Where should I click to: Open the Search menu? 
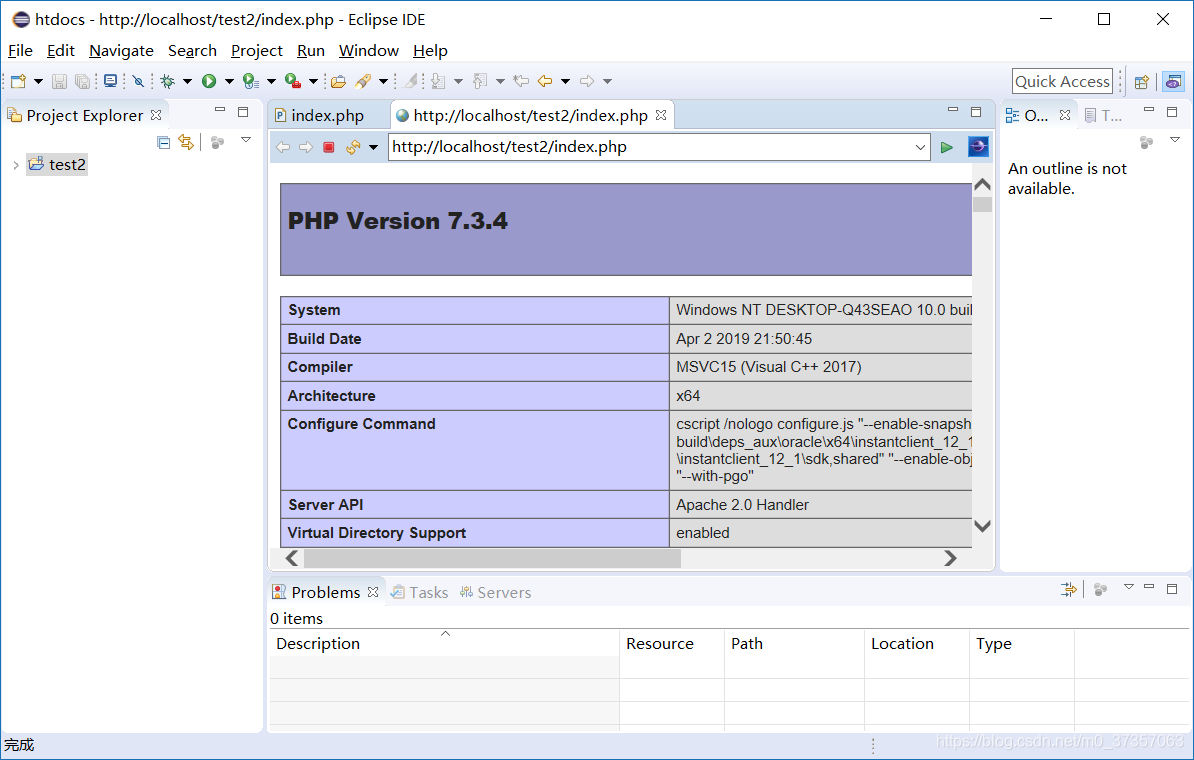point(192,50)
